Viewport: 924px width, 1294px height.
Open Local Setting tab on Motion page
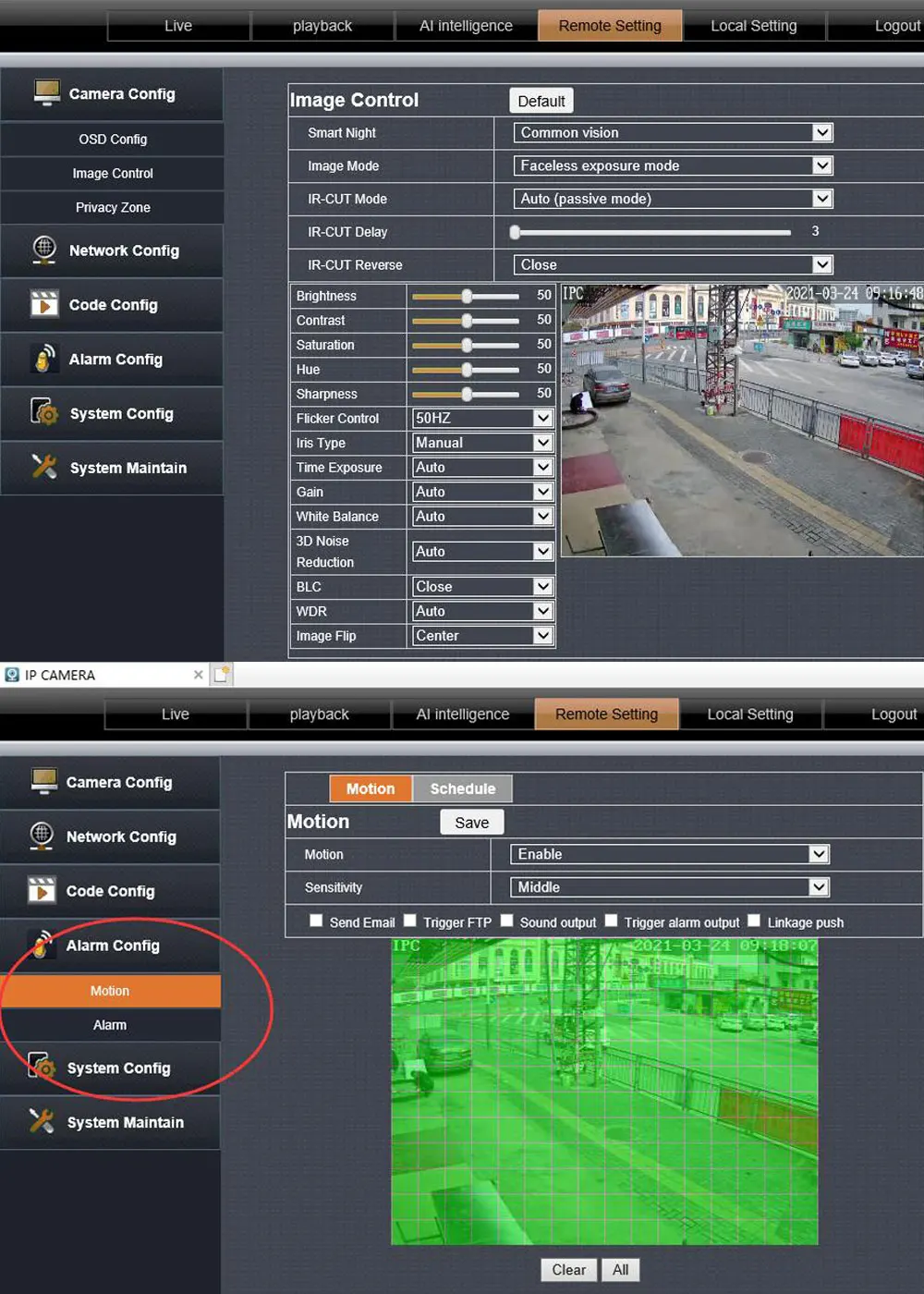750,714
